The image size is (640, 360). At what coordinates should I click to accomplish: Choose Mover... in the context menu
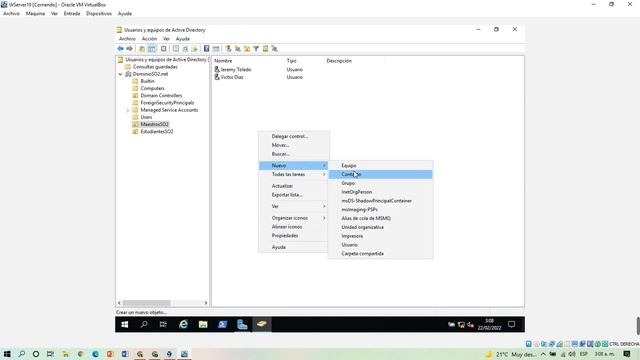(x=293, y=145)
